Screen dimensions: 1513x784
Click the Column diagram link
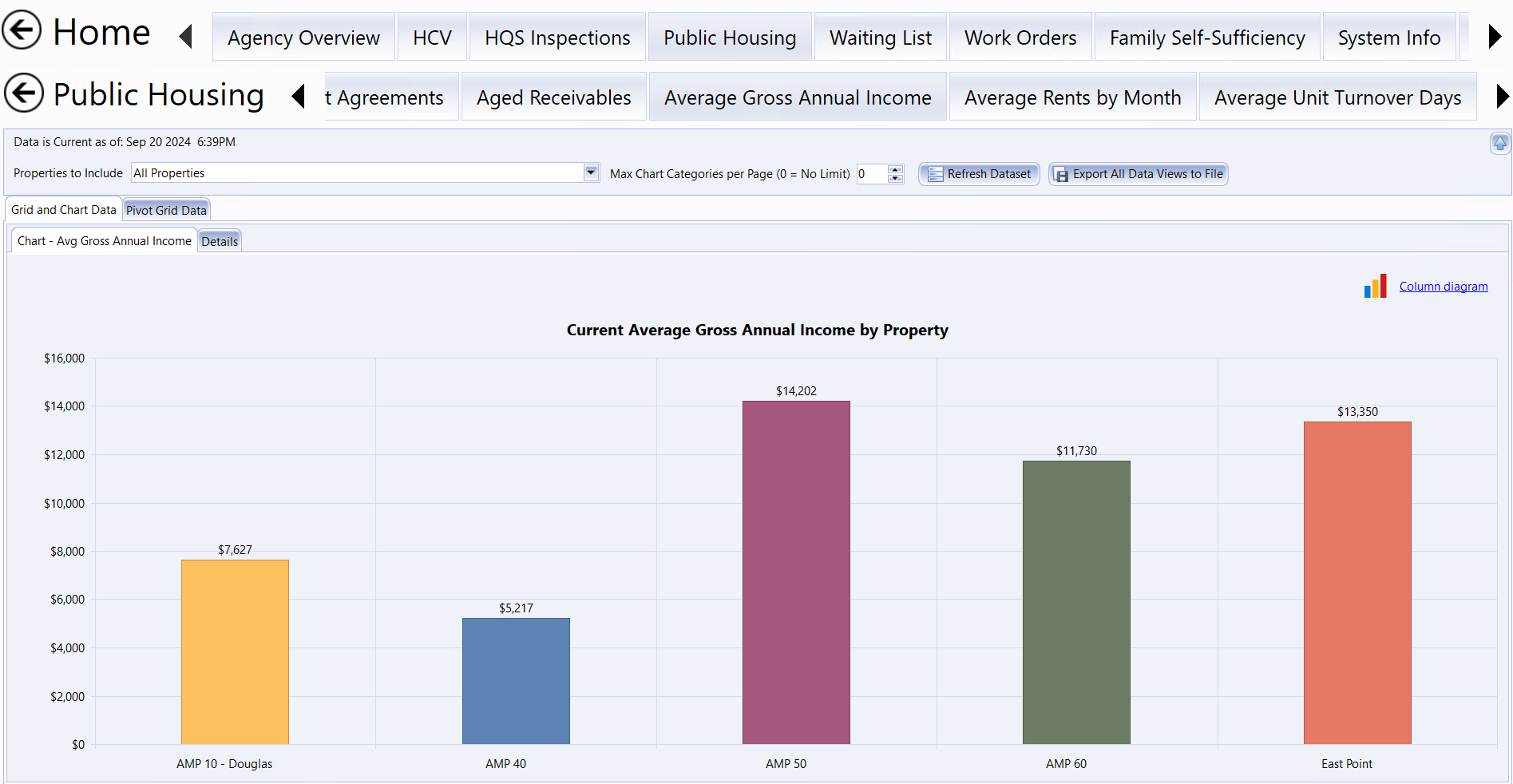click(x=1443, y=287)
